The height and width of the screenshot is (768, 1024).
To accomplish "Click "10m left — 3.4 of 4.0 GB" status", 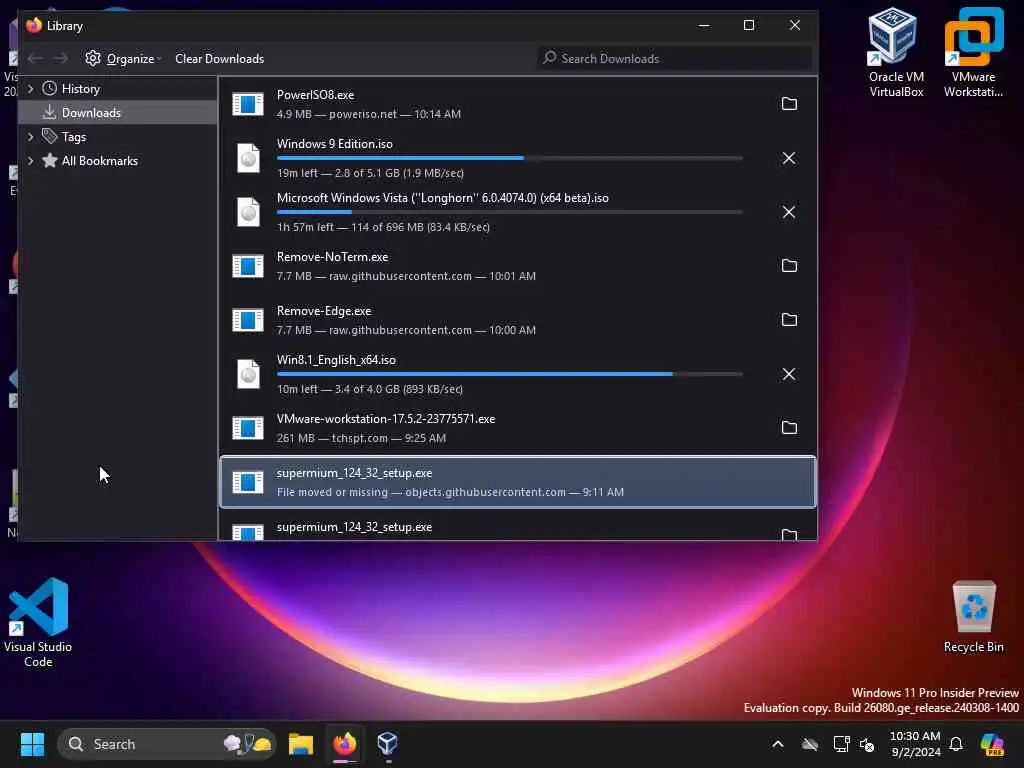I will pyautogui.click(x=370, y=389).
